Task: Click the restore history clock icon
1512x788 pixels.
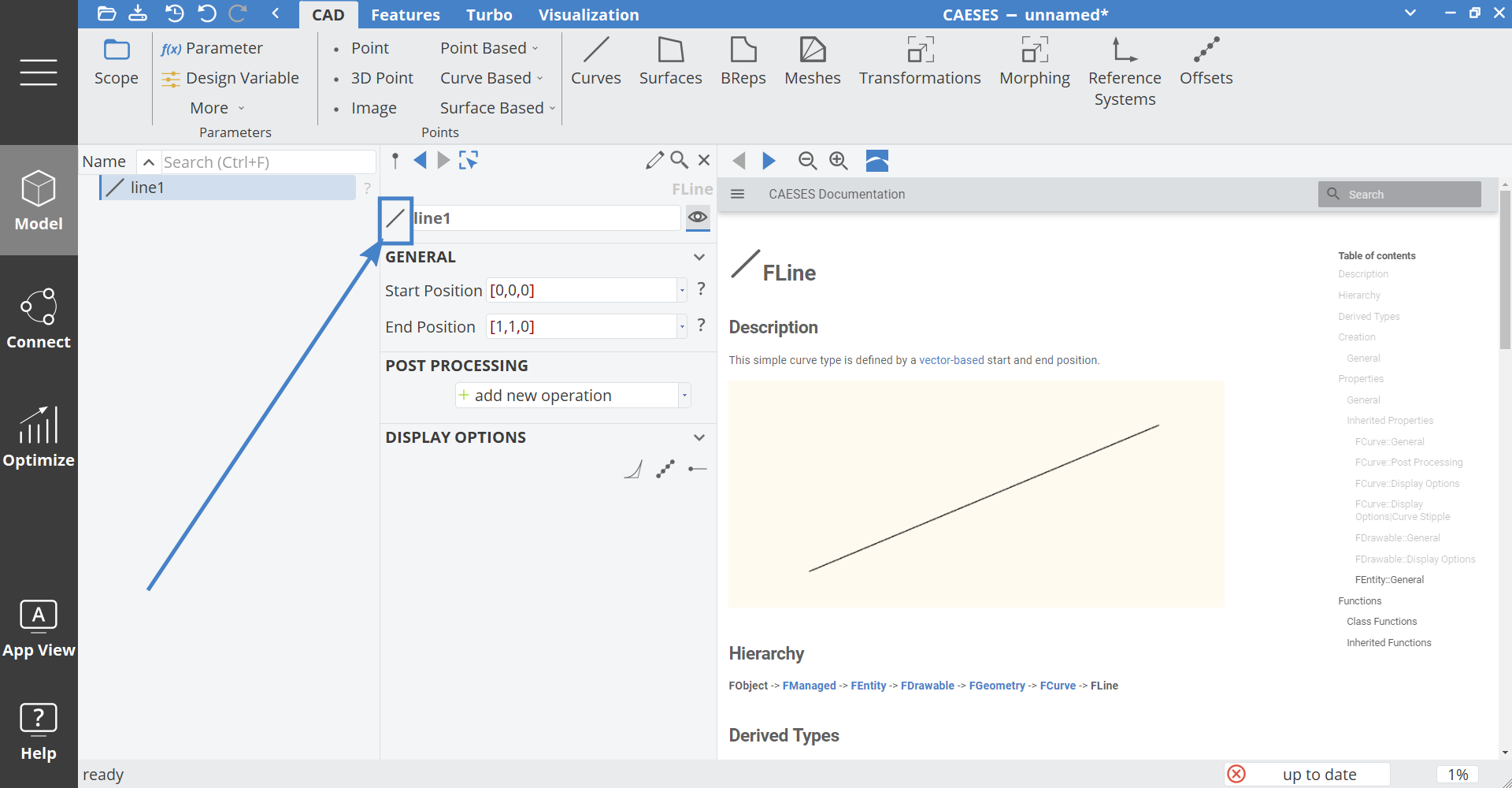Action: (174, 13)
